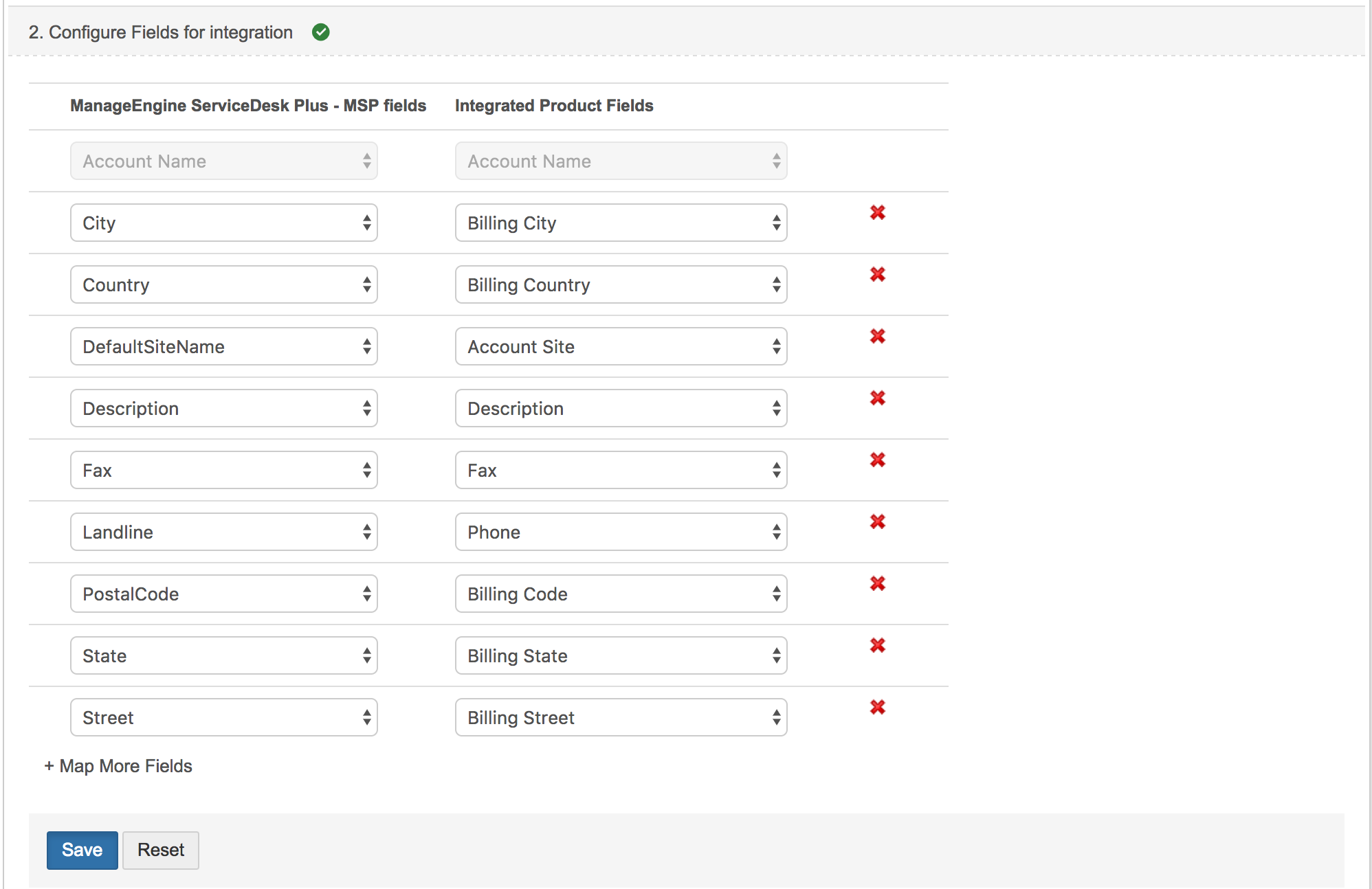The height and width of the screenshot is (889, 1372).
Task: Delete the Country field mapping row
Action: [877, 275]
